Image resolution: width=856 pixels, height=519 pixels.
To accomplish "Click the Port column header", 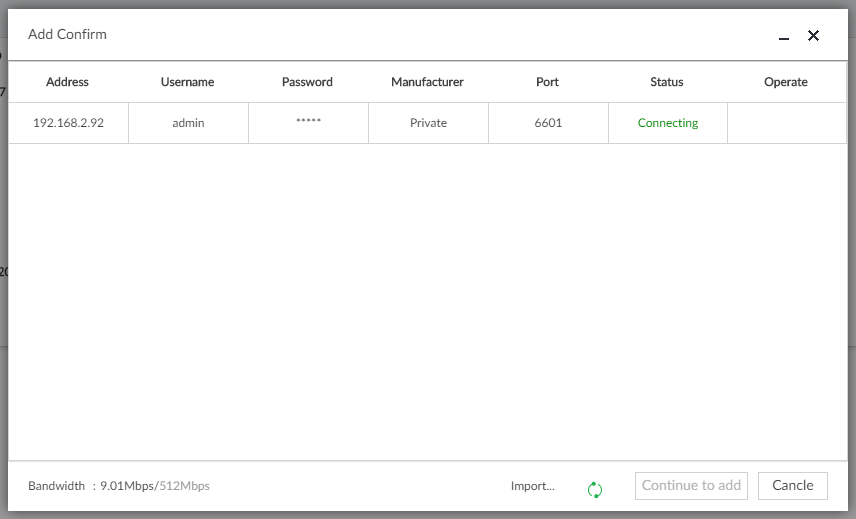I will click(547, 82).
